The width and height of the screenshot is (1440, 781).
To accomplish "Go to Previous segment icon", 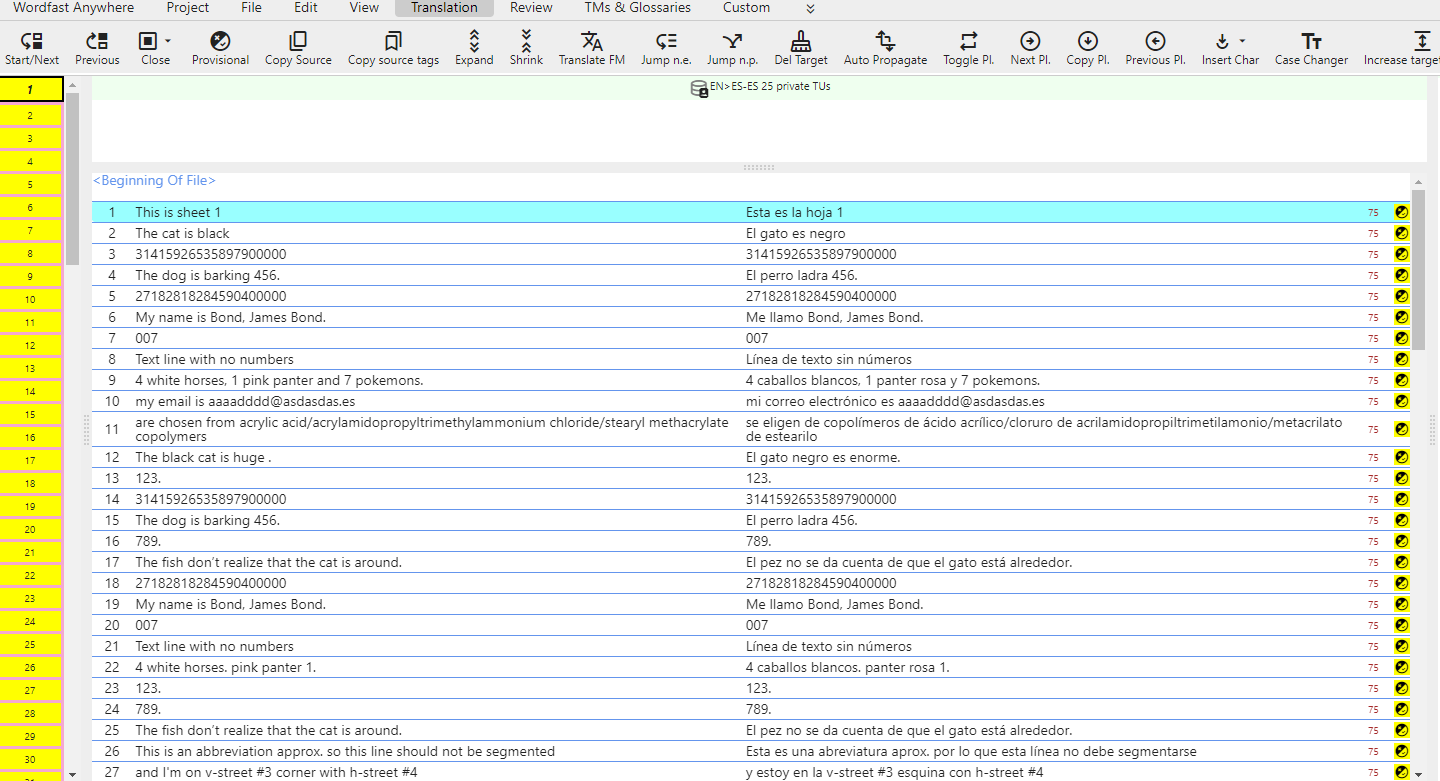I will 97,41.
